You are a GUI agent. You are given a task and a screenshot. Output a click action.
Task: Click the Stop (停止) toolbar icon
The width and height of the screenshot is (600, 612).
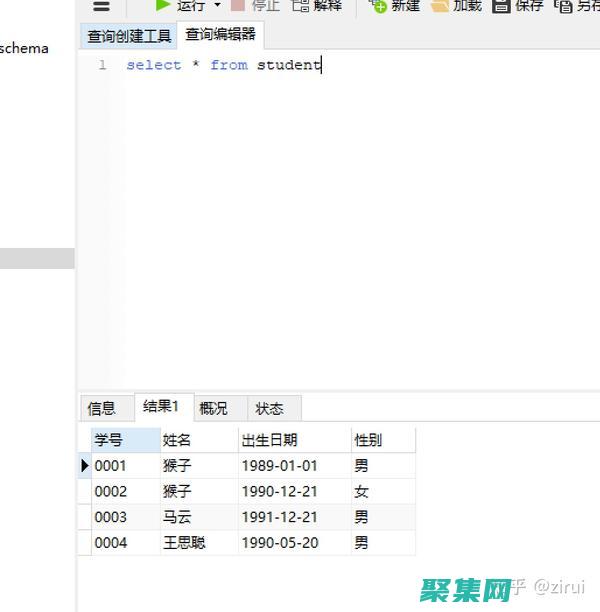pyautogui.click(x=238, y=5)
